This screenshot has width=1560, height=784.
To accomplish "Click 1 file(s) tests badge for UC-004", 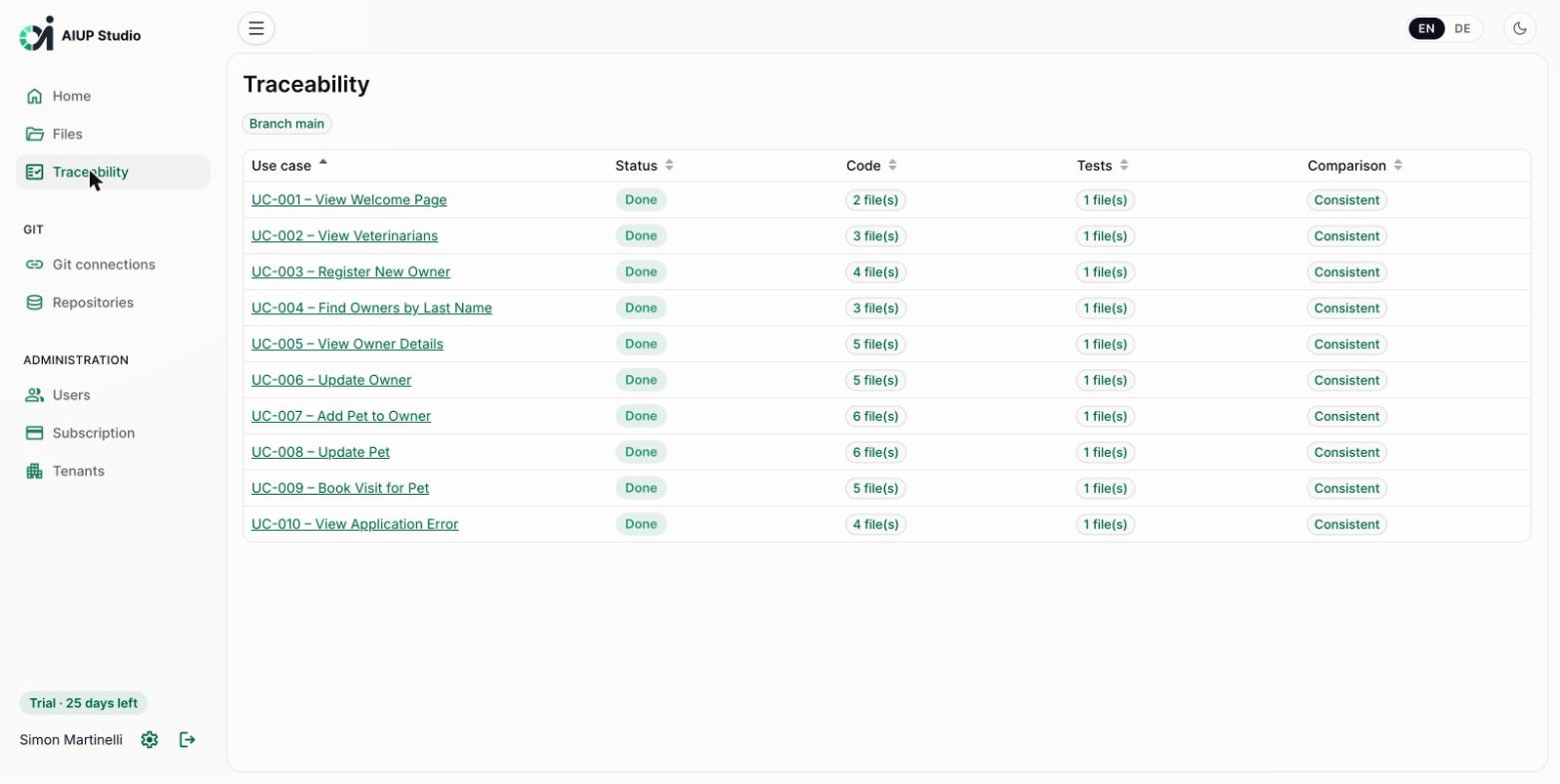I will (x=1106, y=308).
